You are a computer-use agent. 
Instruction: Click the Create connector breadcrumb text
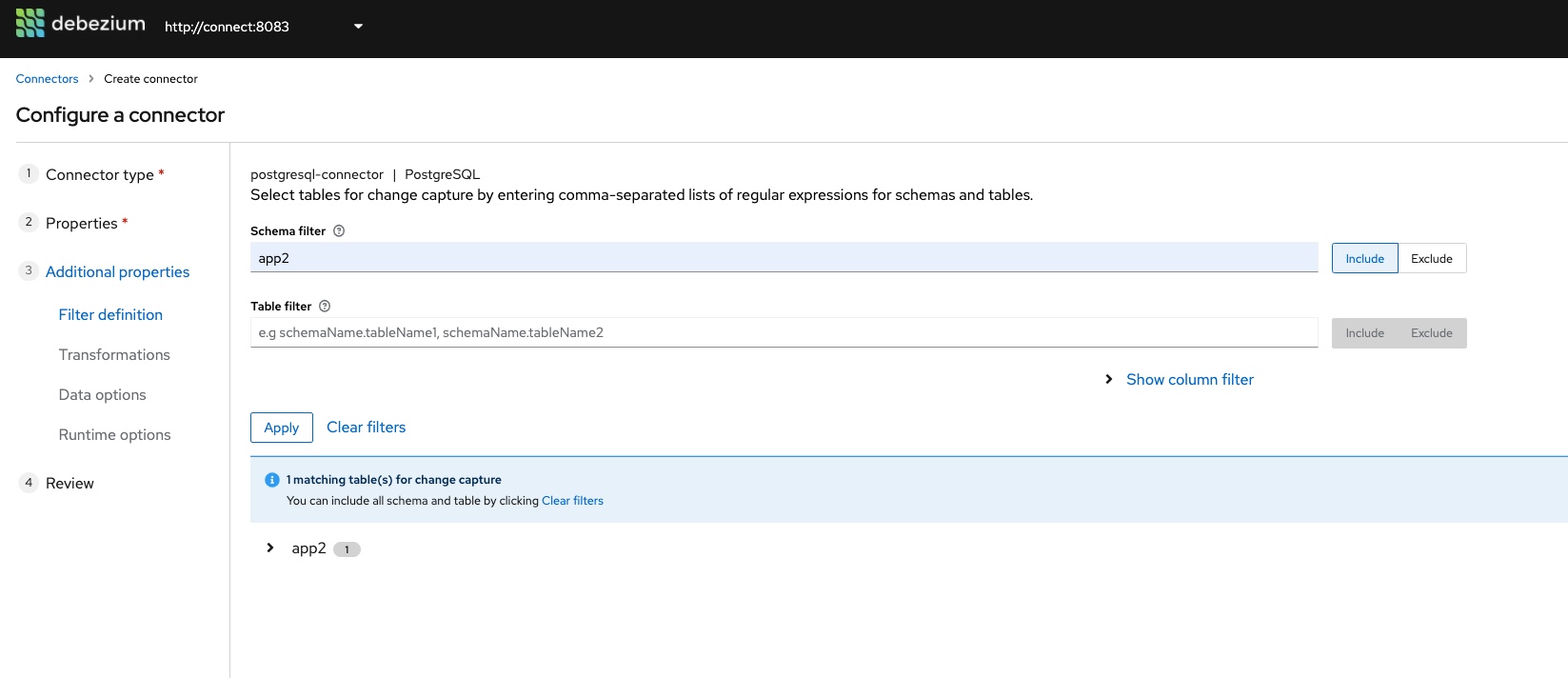pyautogui.click(x=150, y=79)
